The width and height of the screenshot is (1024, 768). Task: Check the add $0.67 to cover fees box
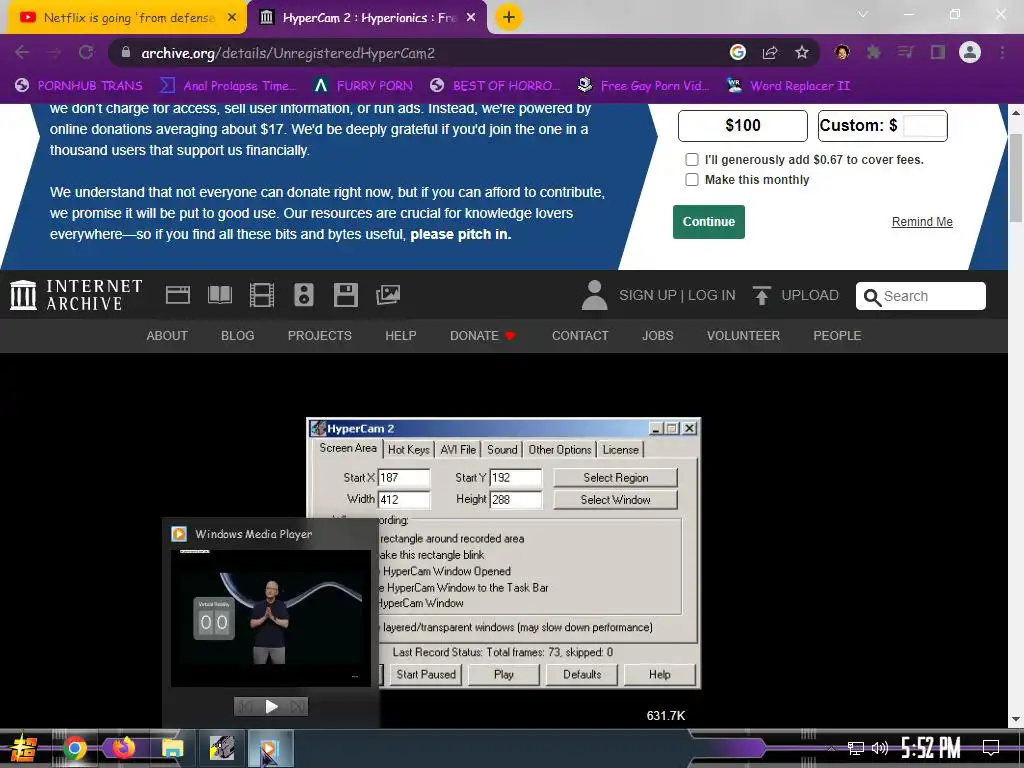click(x=692, y=159)
